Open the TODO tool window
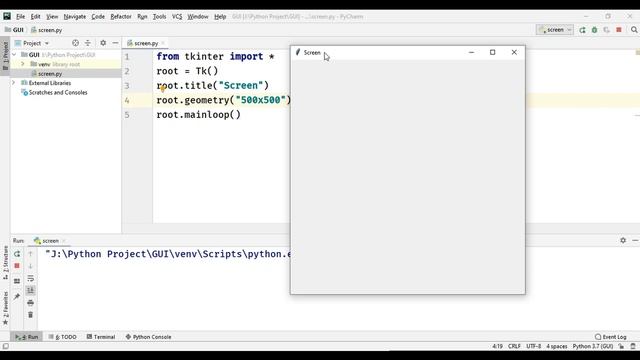The image size is (640, 360). point(62,337)
